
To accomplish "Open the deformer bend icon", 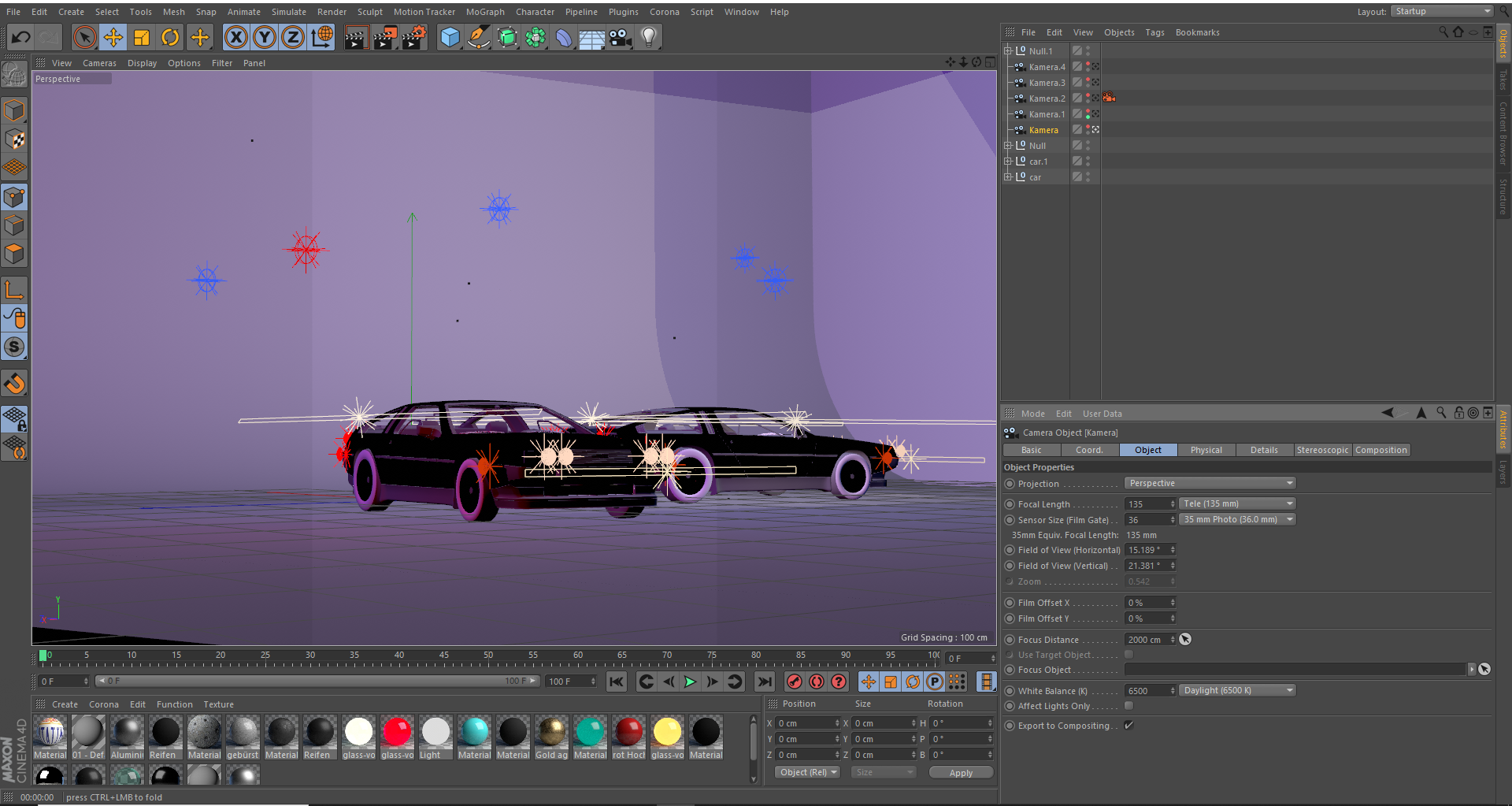I will tap(563, 37).
